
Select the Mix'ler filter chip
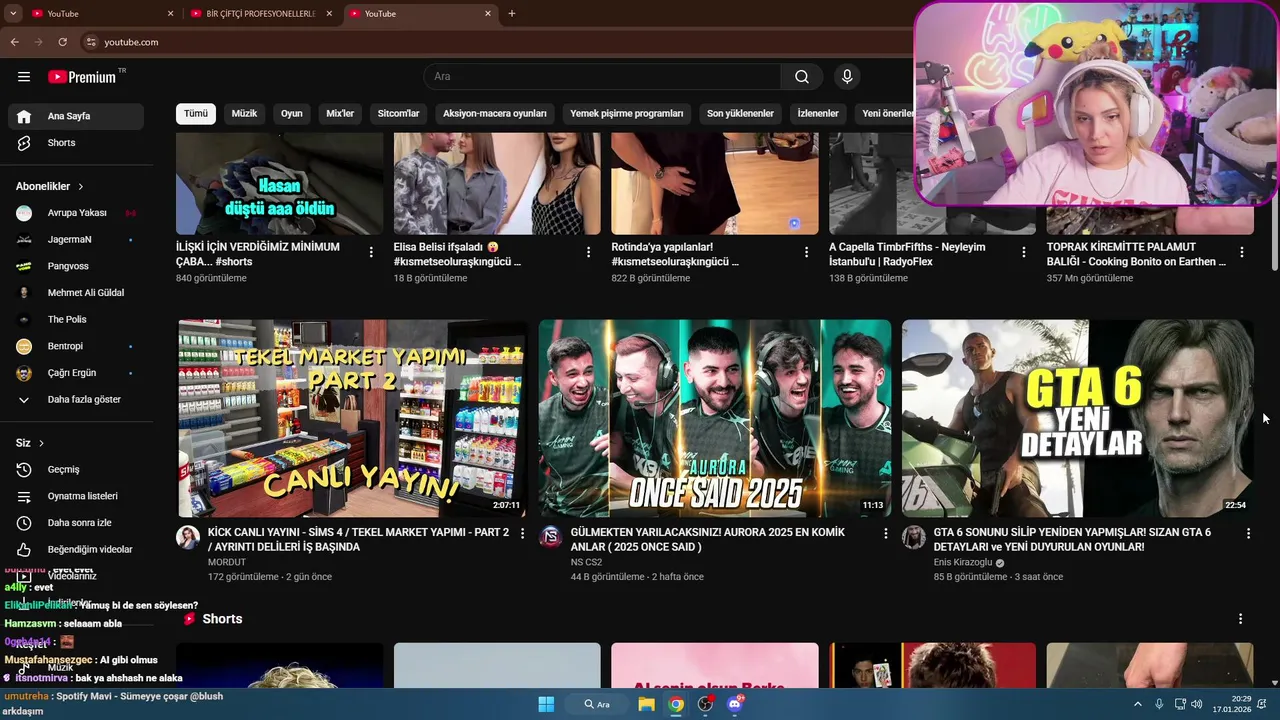point(340,114)
